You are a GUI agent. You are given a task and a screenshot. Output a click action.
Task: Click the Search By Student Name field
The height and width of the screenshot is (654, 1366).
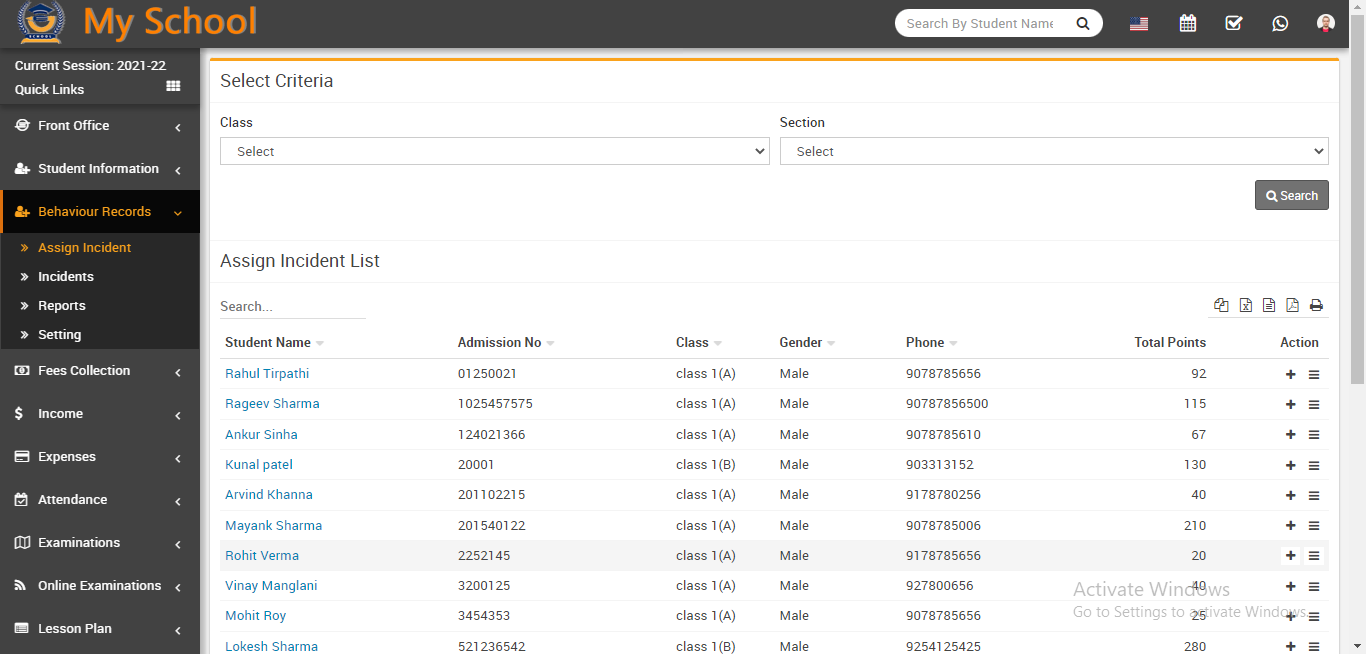point(980,24)
